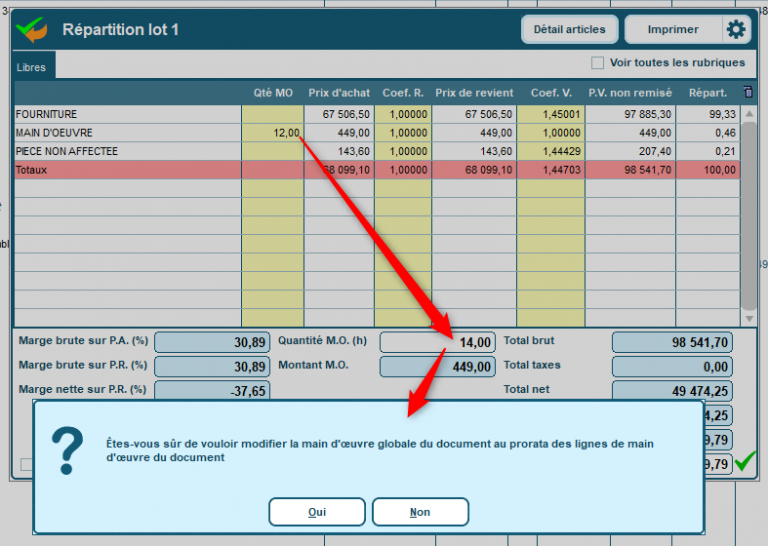This screenshot has width=768, height=546.
Task: Click Qté MO cell of MAIN D'OEUVRE
Action: (272, 133)
